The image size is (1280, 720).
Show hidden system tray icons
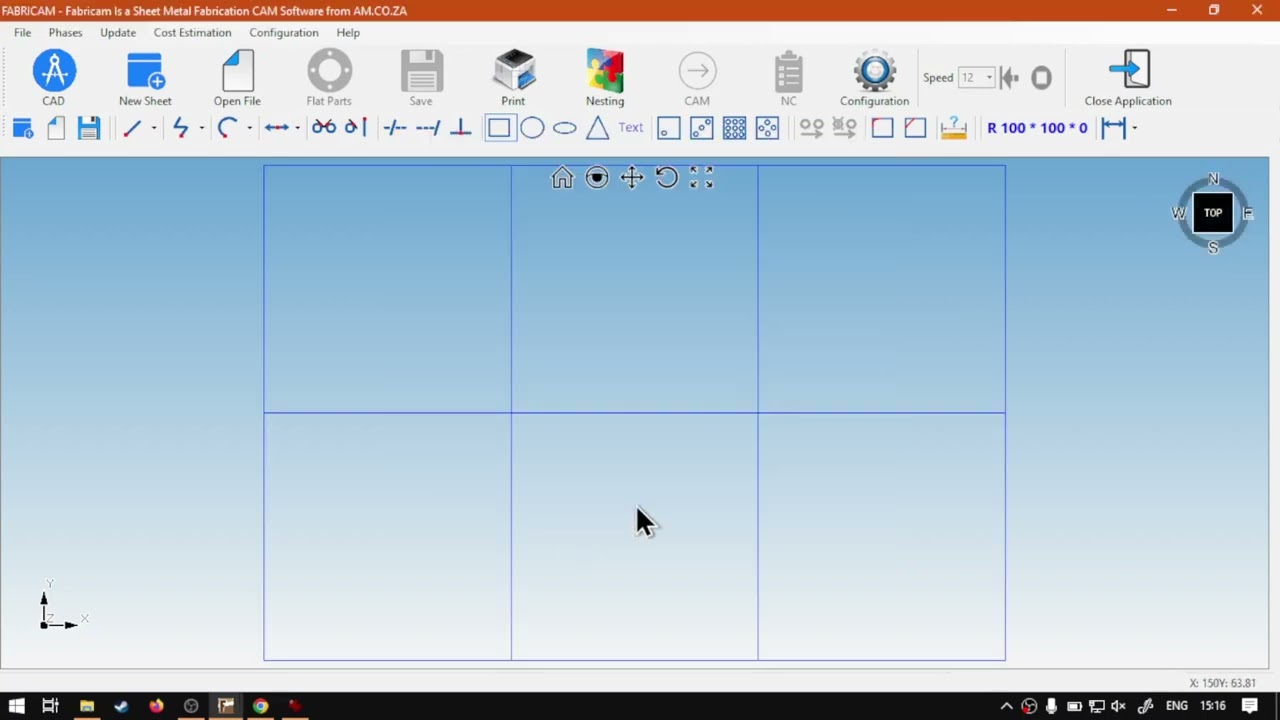point(1006,706)
